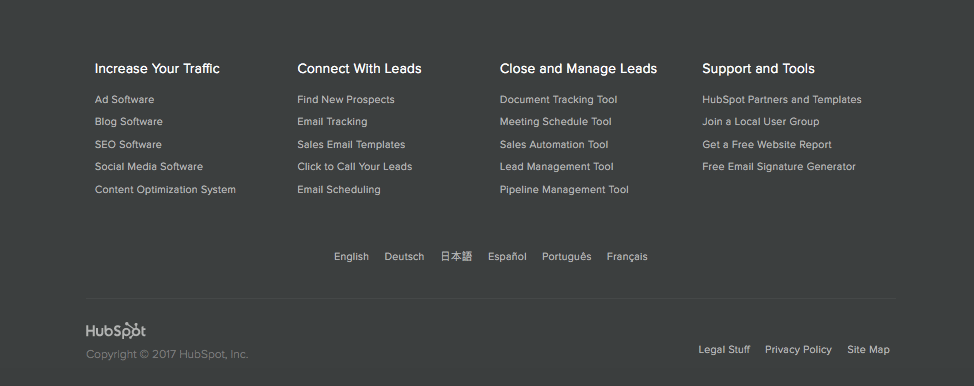Open the Blog Software link
The height and width of the screenshot is (386, 974).
click(129, 122)
